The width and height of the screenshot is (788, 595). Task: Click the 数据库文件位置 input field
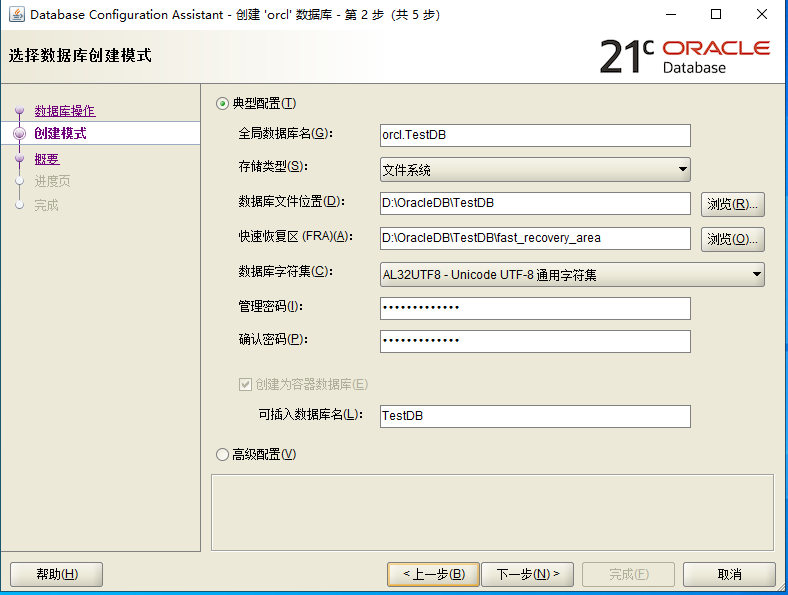(x=535, y=203)
